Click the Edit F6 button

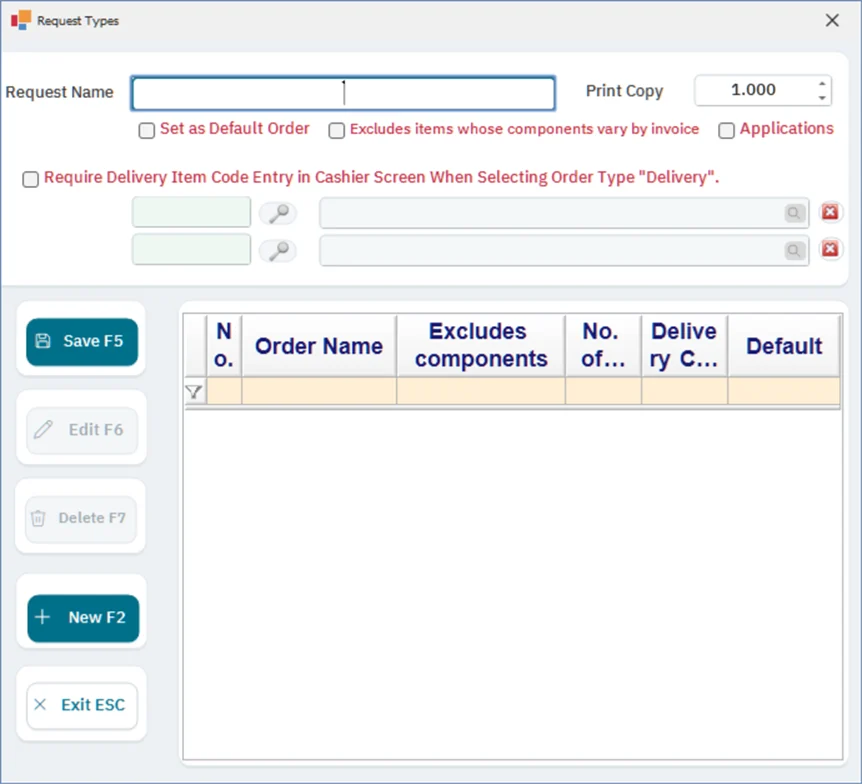[82, 430]
